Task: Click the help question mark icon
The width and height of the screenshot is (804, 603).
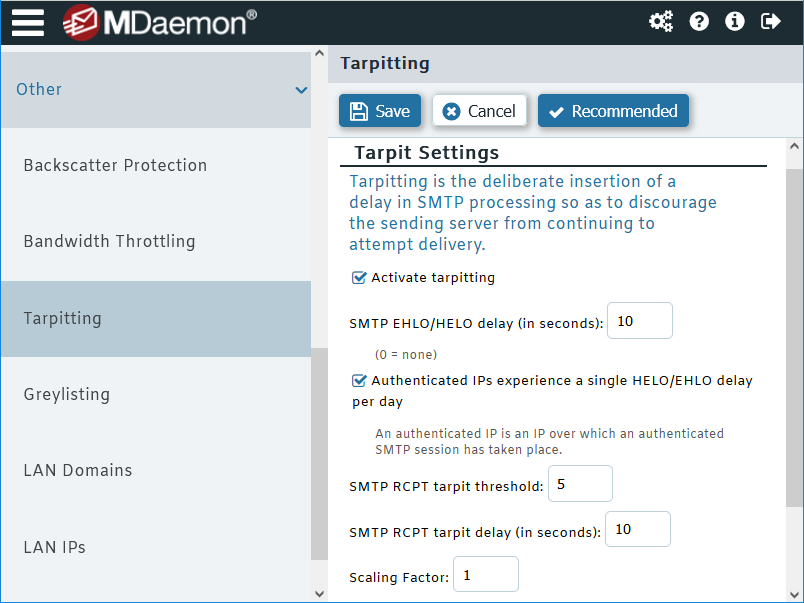Action: point(699,21)
